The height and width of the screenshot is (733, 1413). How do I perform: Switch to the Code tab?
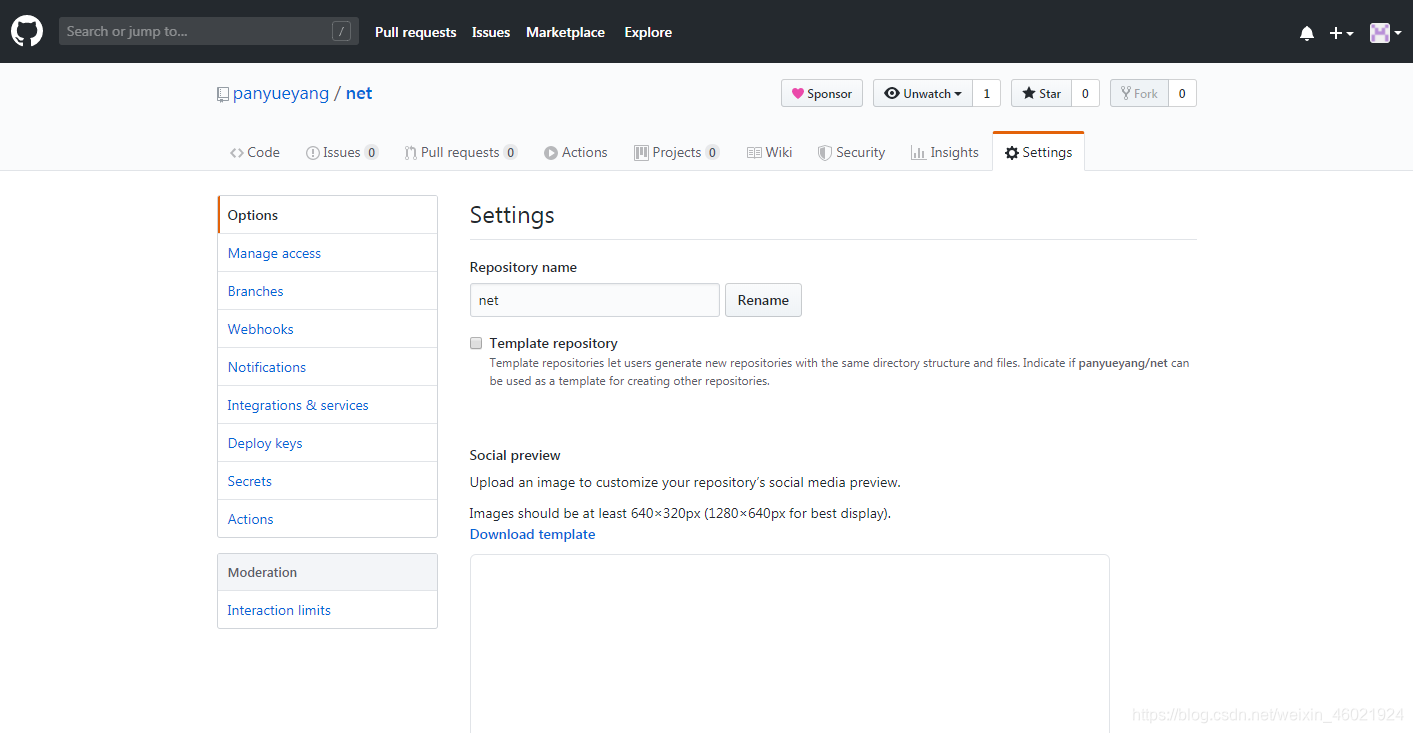pyautogui.click(x=255, y=152)
